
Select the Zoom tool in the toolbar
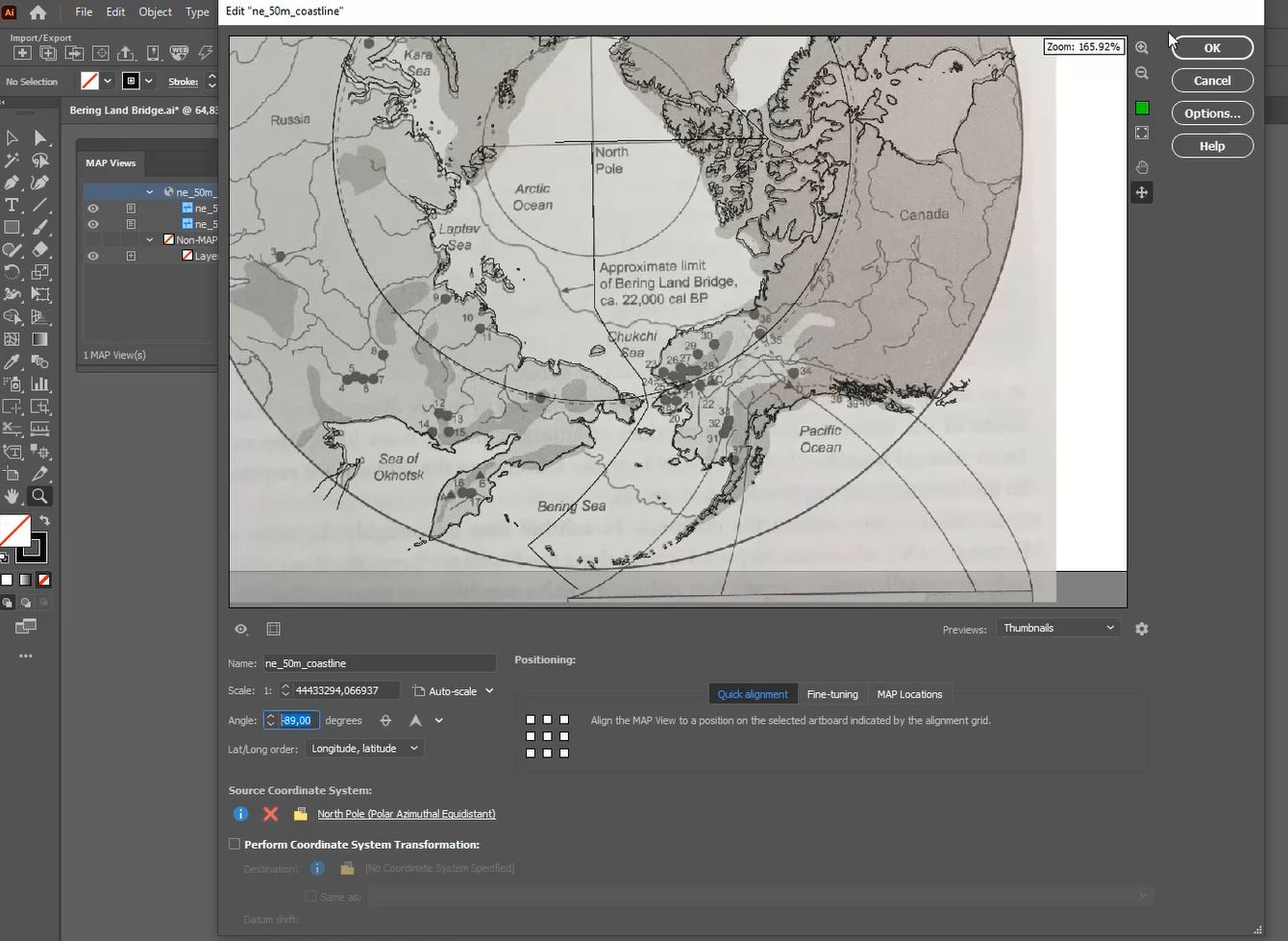pyautogui.click(x=39, y=496)
